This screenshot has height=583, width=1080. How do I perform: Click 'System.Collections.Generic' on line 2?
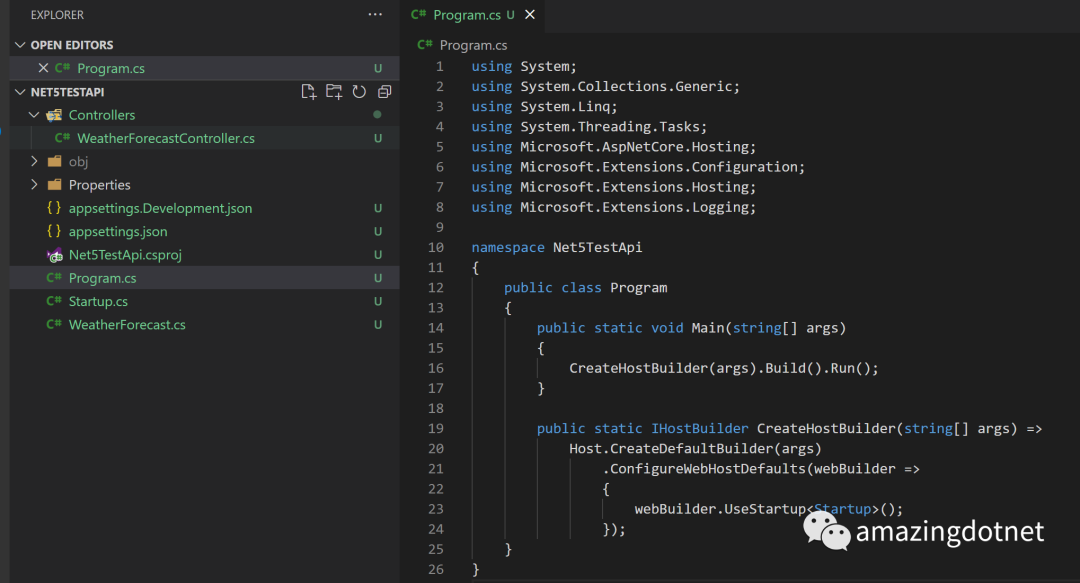626,87
